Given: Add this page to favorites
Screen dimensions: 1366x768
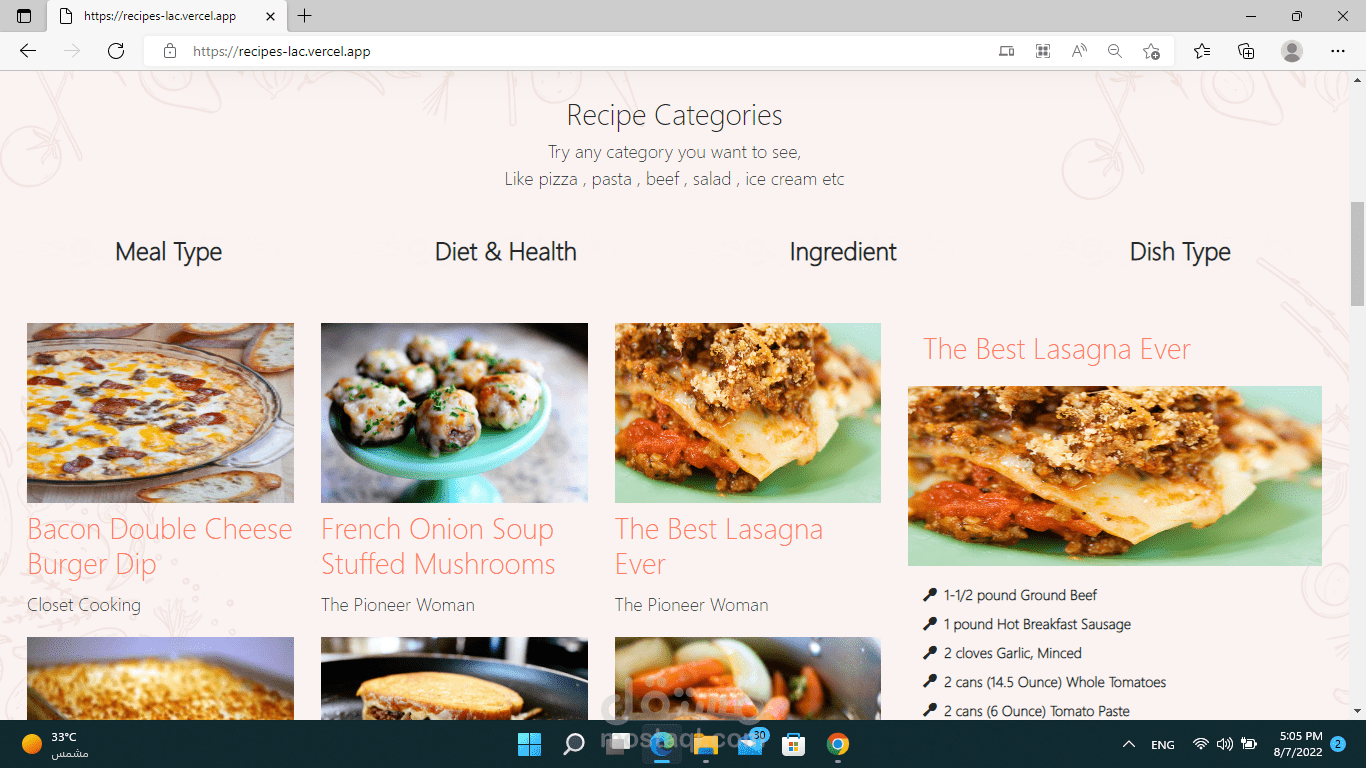Looking at the screenshot, I should click(1151, 51).
